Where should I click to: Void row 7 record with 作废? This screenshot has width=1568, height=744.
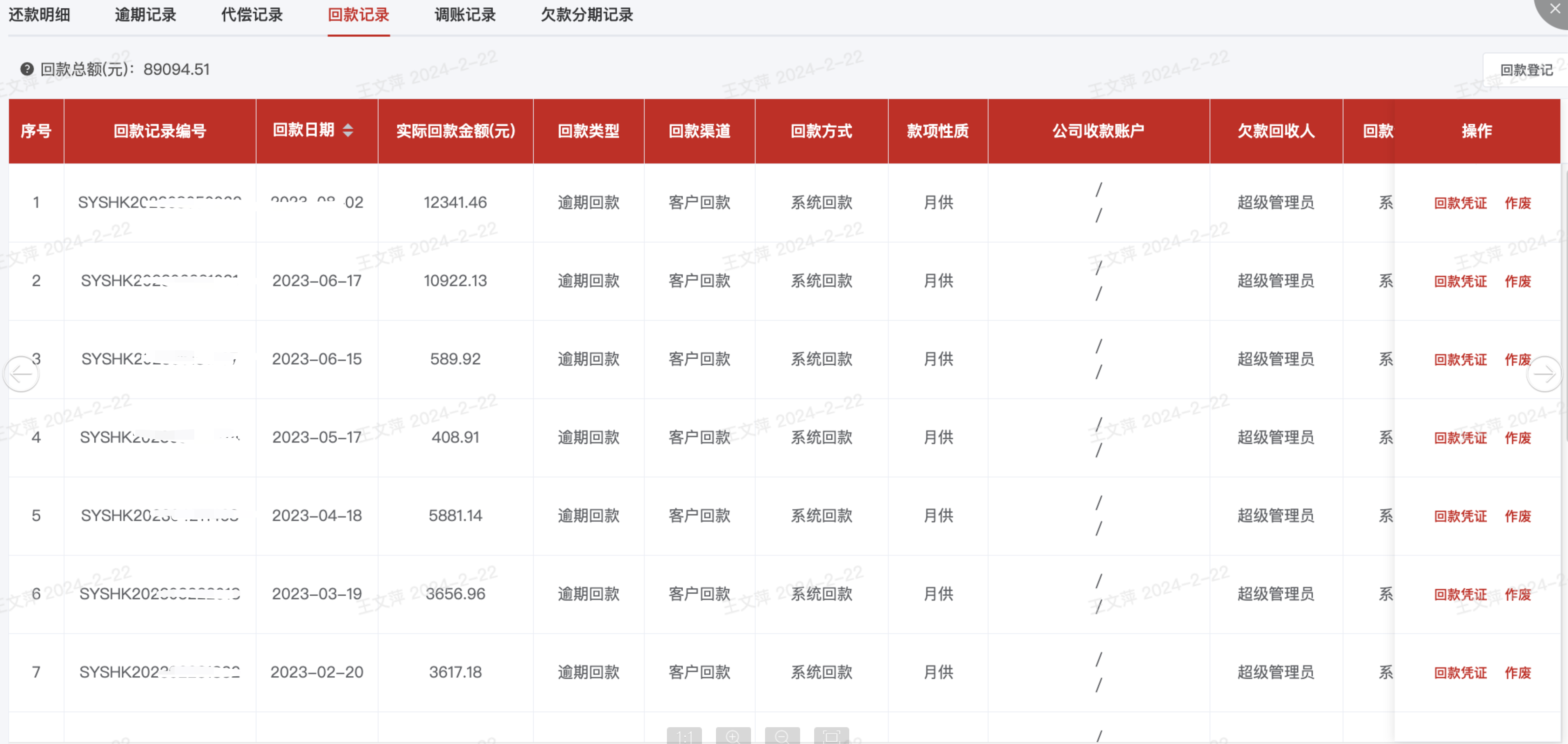click(1518, 673)
